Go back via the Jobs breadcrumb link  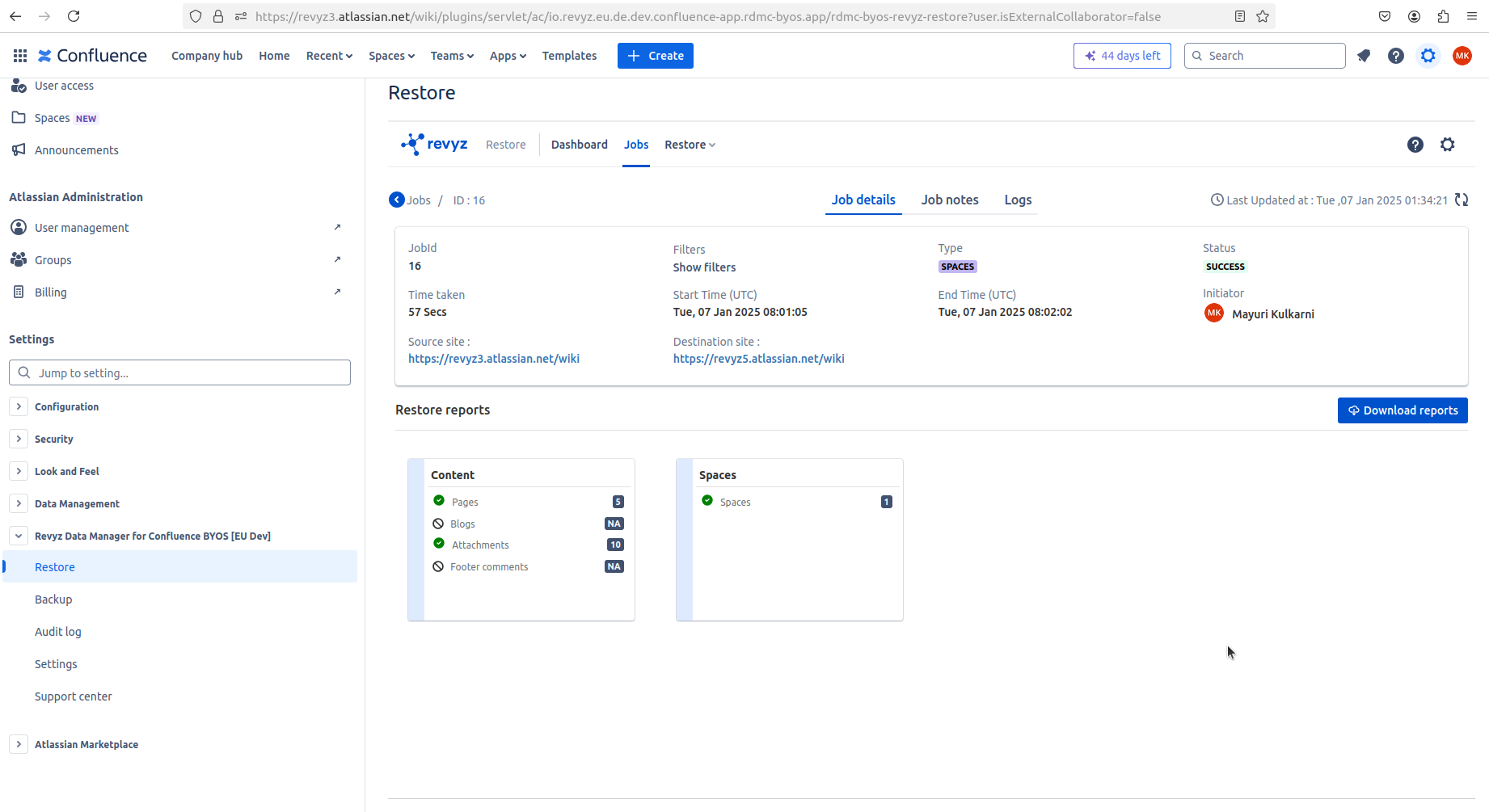click(419, 200)
